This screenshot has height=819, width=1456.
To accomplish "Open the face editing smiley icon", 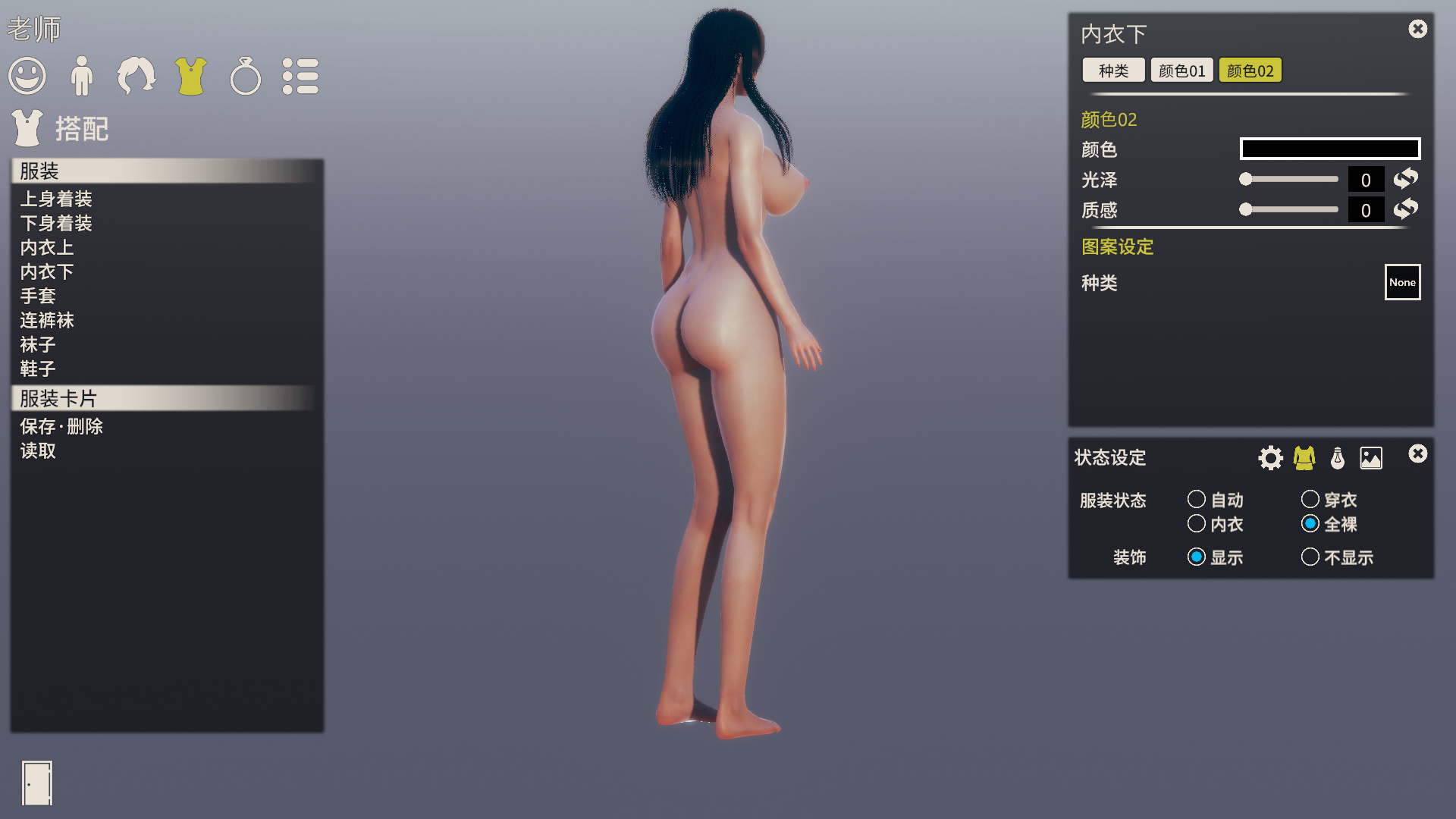I will pyautogui.click(x=27, y=76).
